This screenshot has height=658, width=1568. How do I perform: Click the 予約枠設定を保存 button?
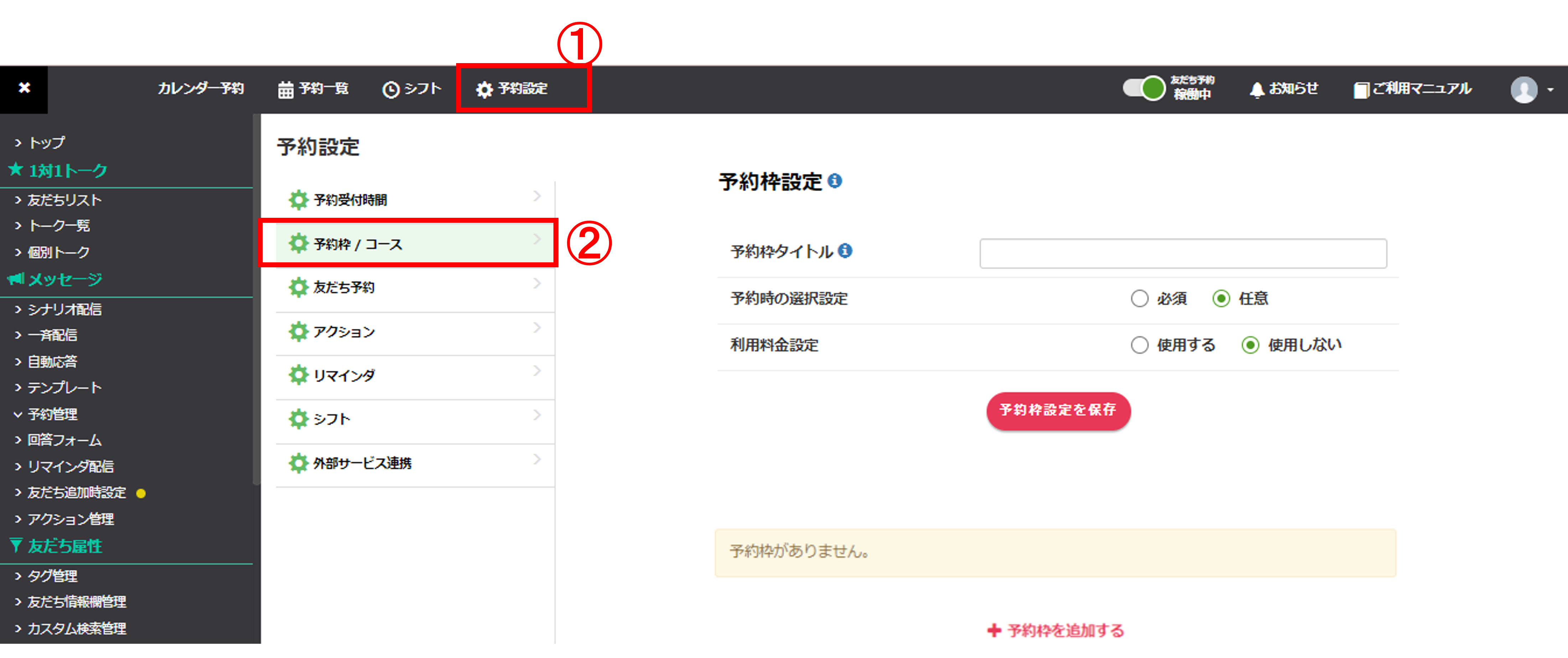(x=1058, y=411)
